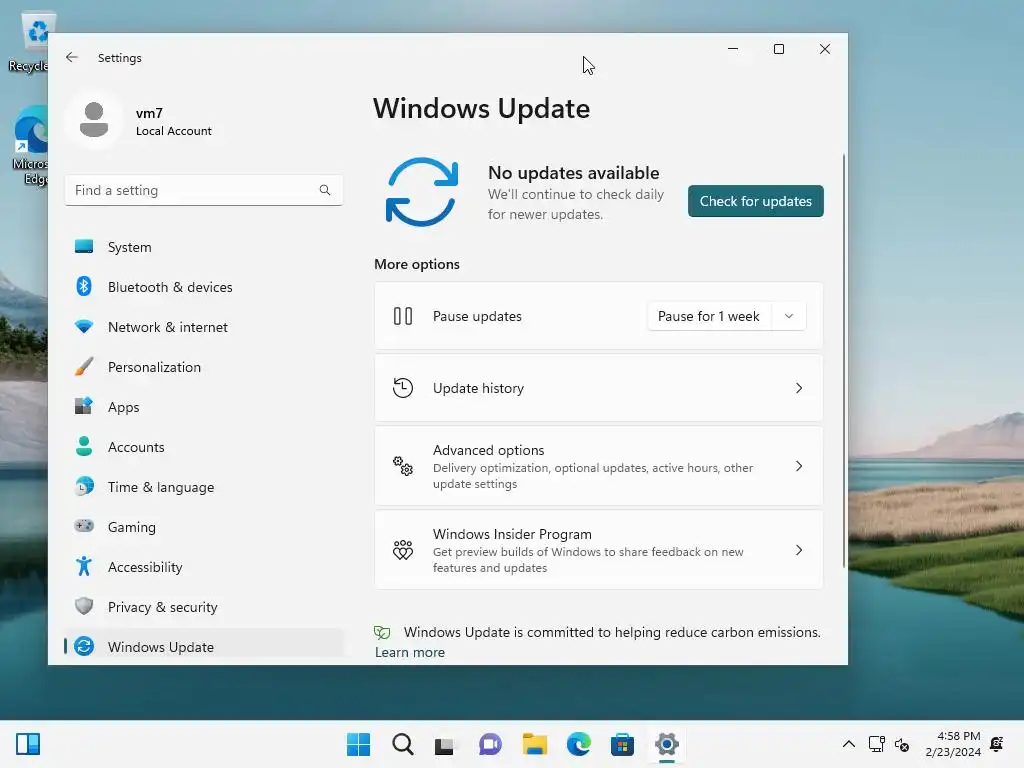Click the Update history clock icon

point(403,388)
